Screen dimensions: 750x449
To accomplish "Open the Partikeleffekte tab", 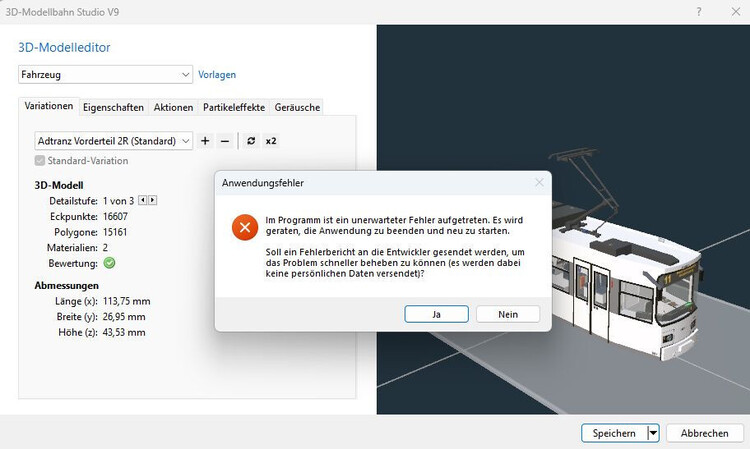I will 234,107.
